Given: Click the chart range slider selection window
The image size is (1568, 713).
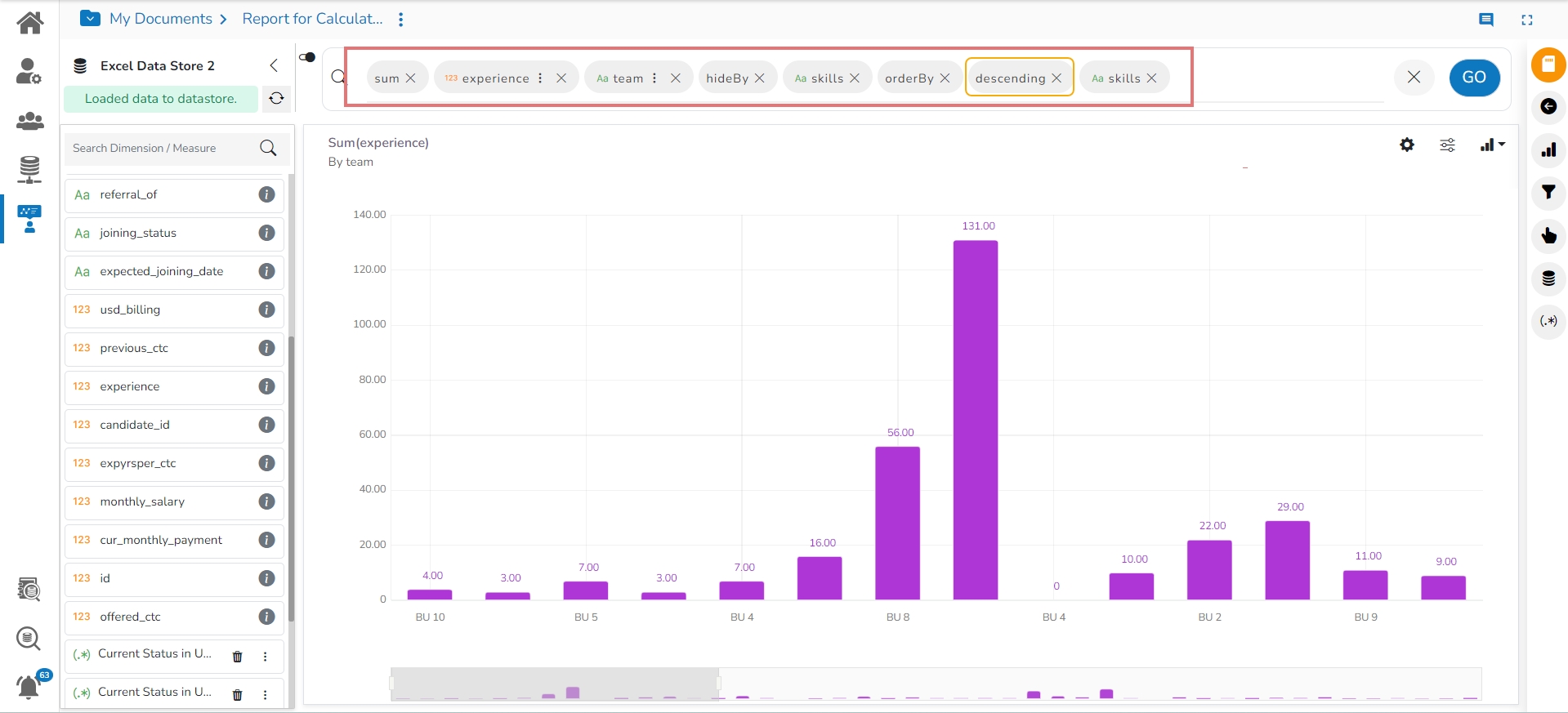Looking at the screenshot, I should 555,684.
